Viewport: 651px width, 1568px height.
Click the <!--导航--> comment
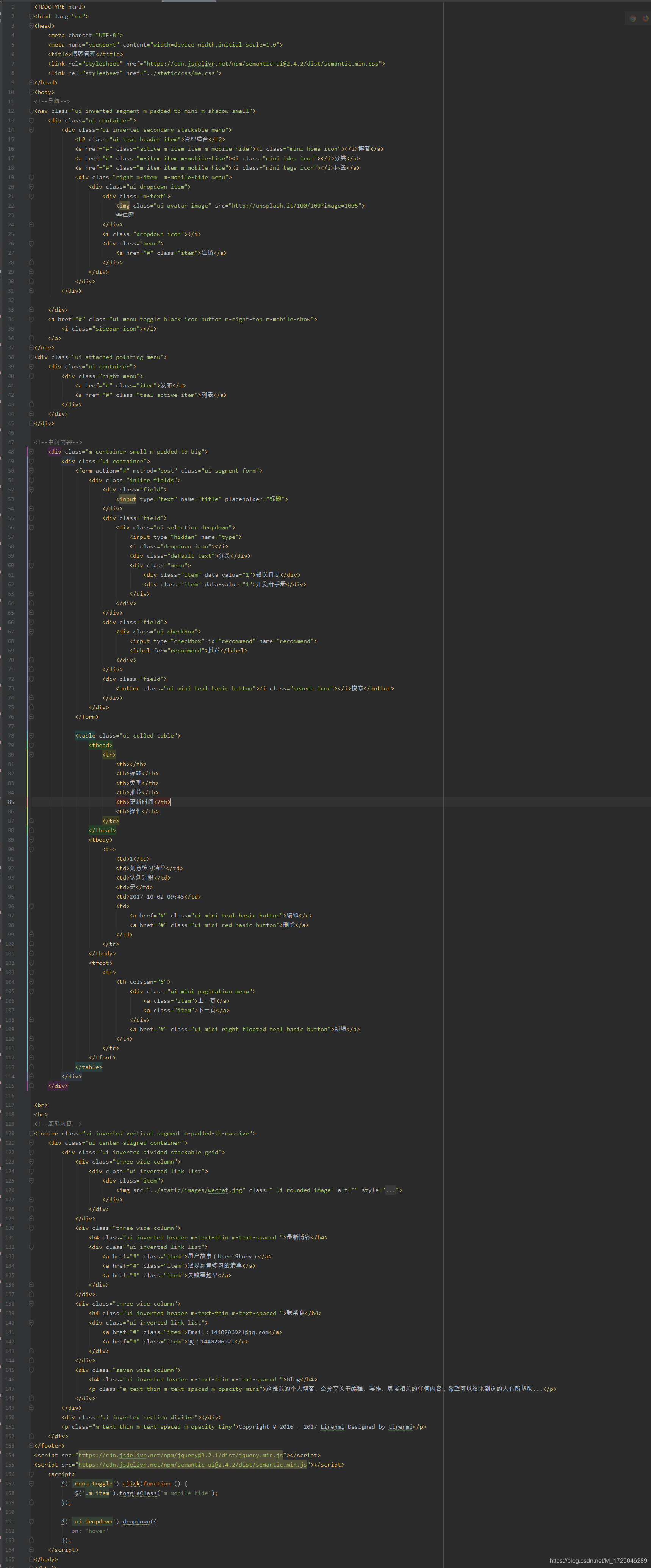pos(52,101)
